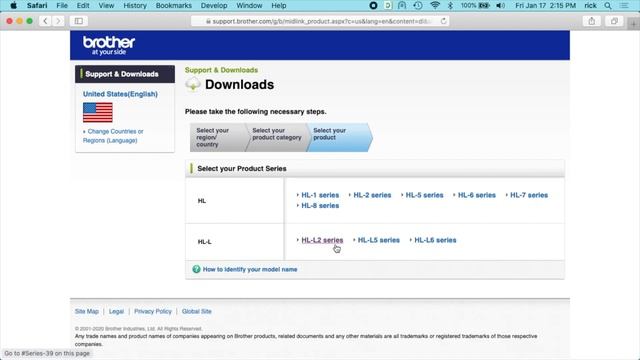Open the Window menu
This screenshot has width=640, height=360.
pos(249,6)
